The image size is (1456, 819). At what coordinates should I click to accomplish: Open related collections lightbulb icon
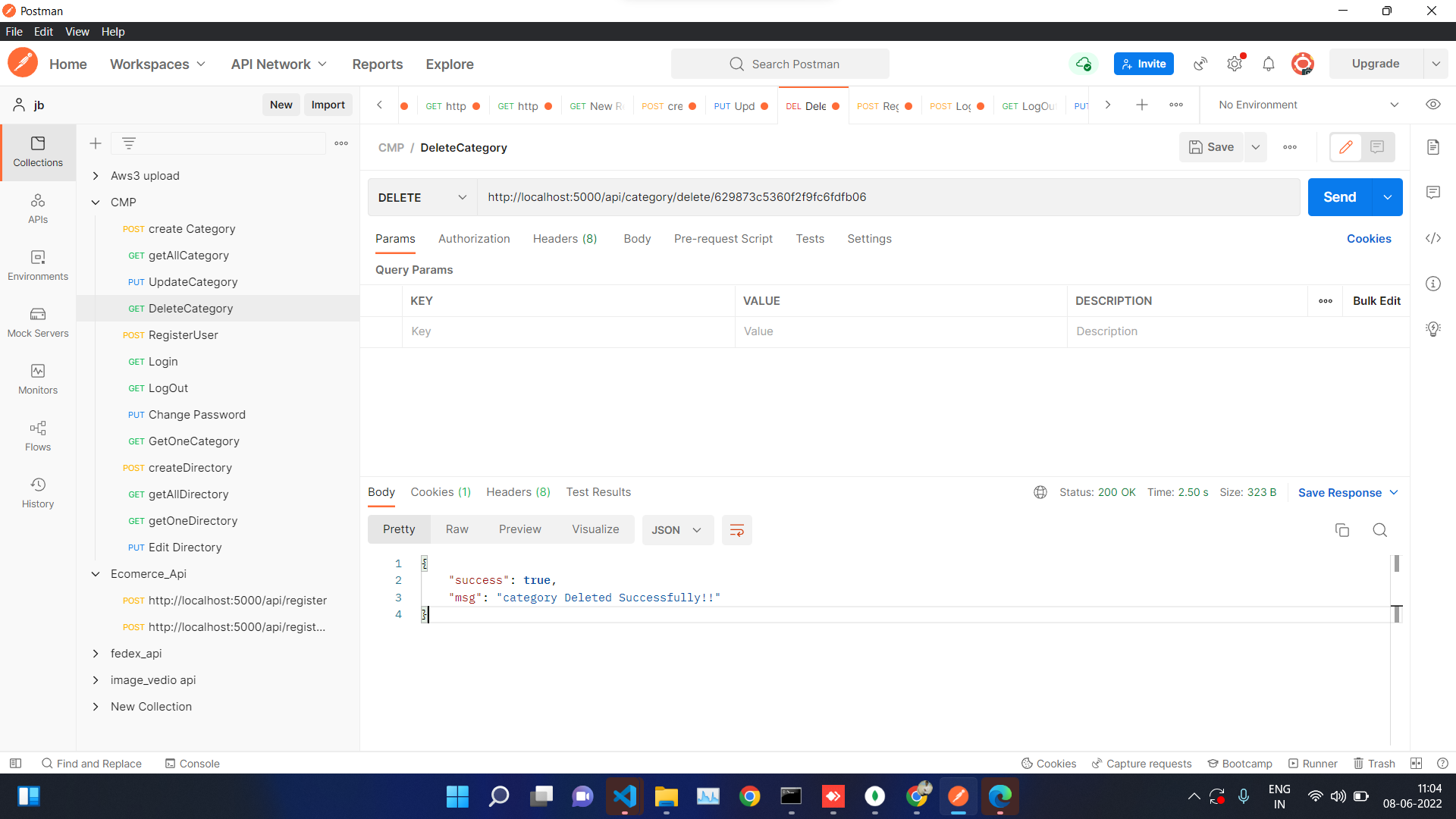tap(1433, 329)
